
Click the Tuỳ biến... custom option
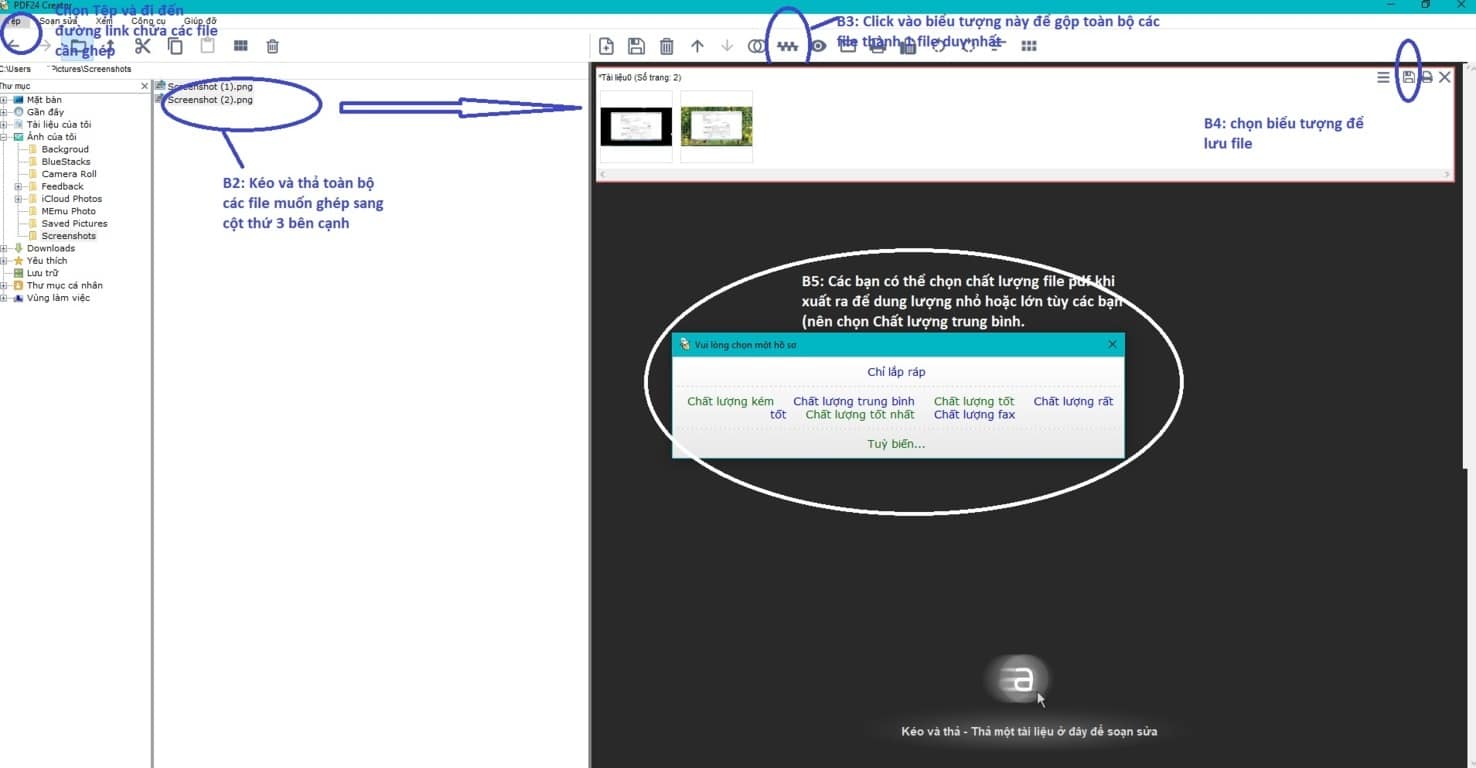click(896, 443)
